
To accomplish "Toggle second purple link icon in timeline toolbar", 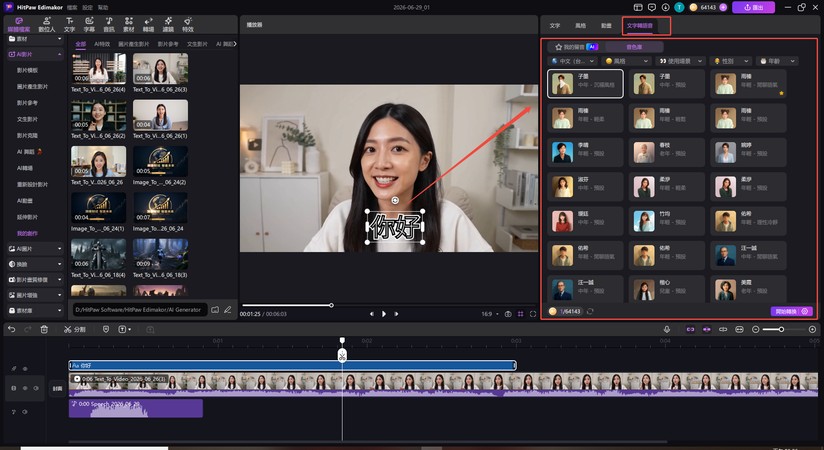I will pyautogui.click(x=706, y=329).
